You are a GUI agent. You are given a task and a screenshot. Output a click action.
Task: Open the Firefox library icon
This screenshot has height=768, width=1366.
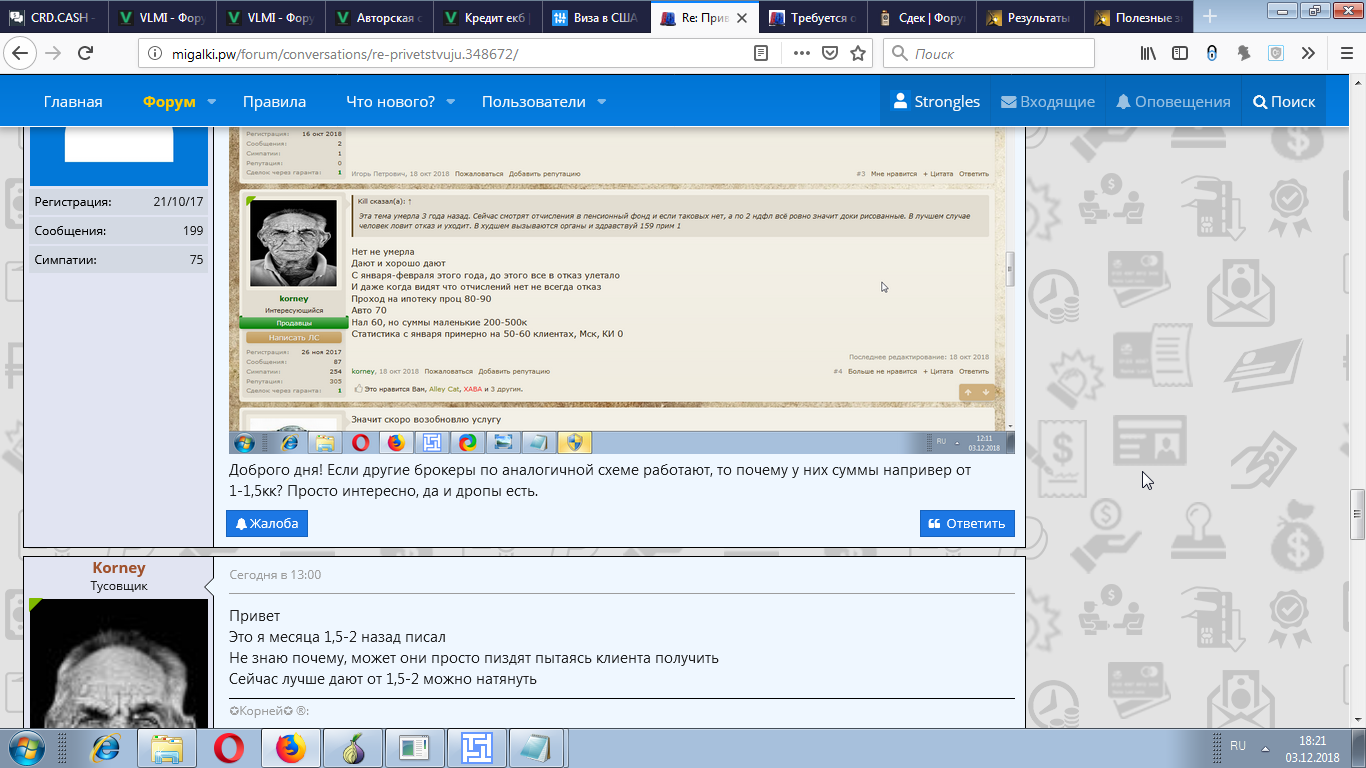(x=1148, y=54)
